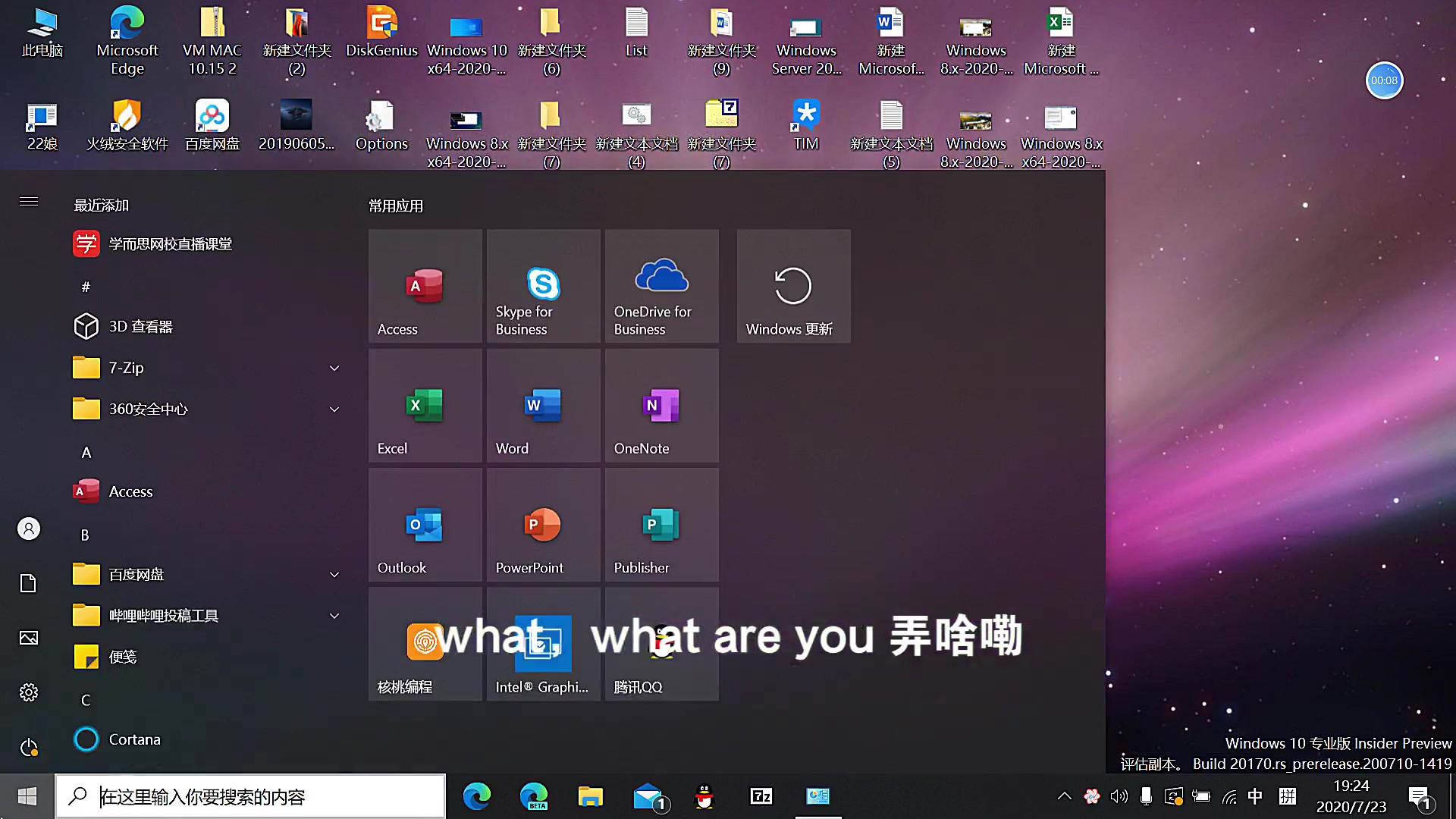The image size is (1456, 819).
Task: Open Pictures from Start sidebar
Action: tap(29, 638)
